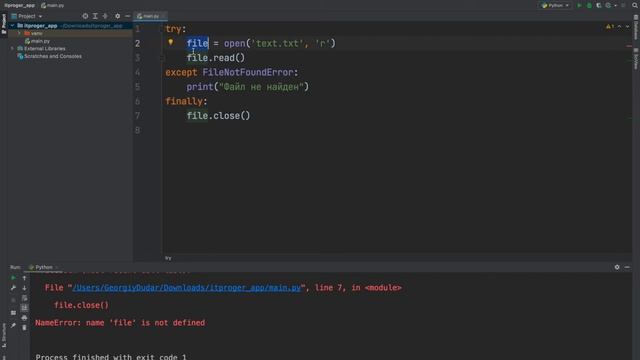The image size is (640, 360).
Task: Switch to the main.py editor tab
Action: pos(149,16)
